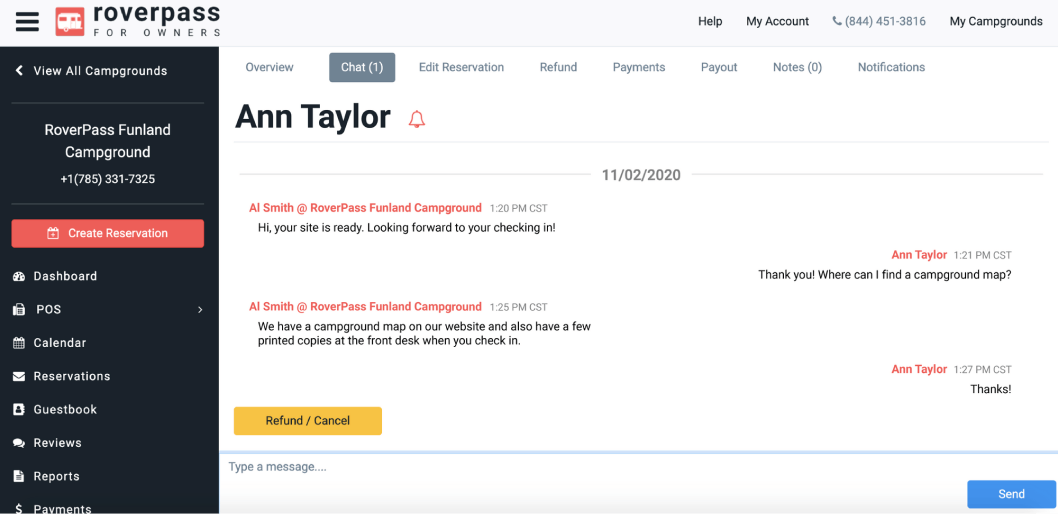Click the Guestbook contact icon
This screenshot has width=1058, height=514.
20,409
